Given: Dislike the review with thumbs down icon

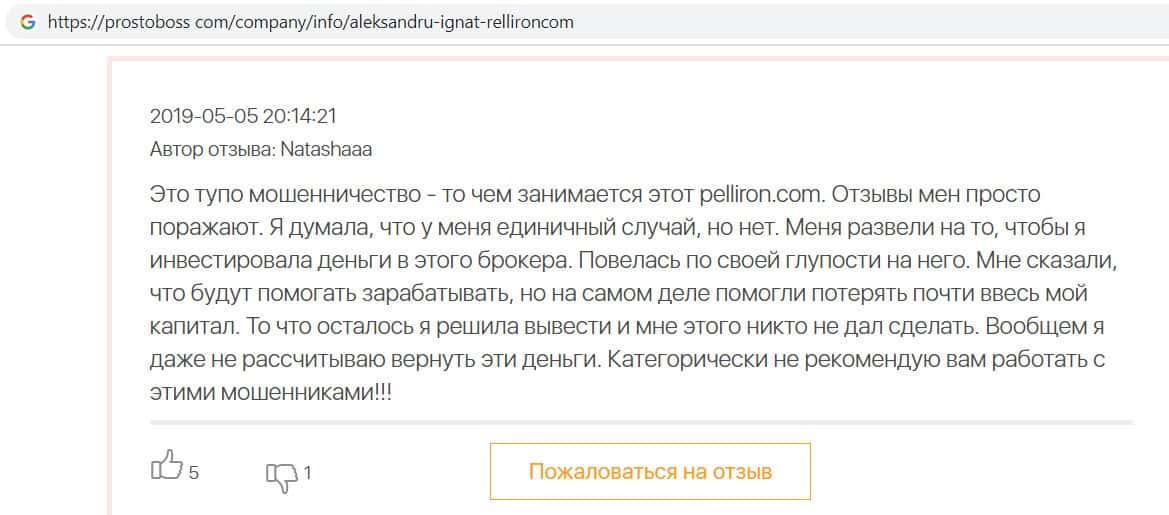Looking at the screenshot, I should click(x=281, y=476).
